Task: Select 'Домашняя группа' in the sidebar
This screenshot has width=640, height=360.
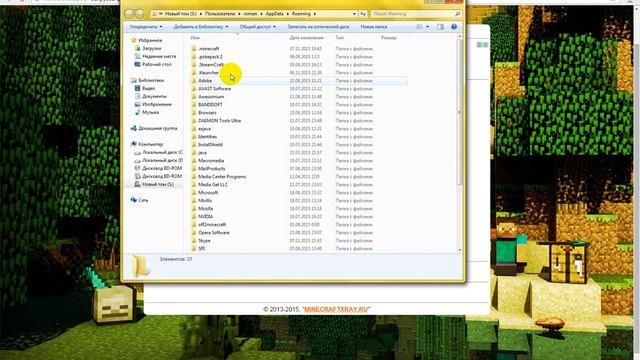Action: 158,129
